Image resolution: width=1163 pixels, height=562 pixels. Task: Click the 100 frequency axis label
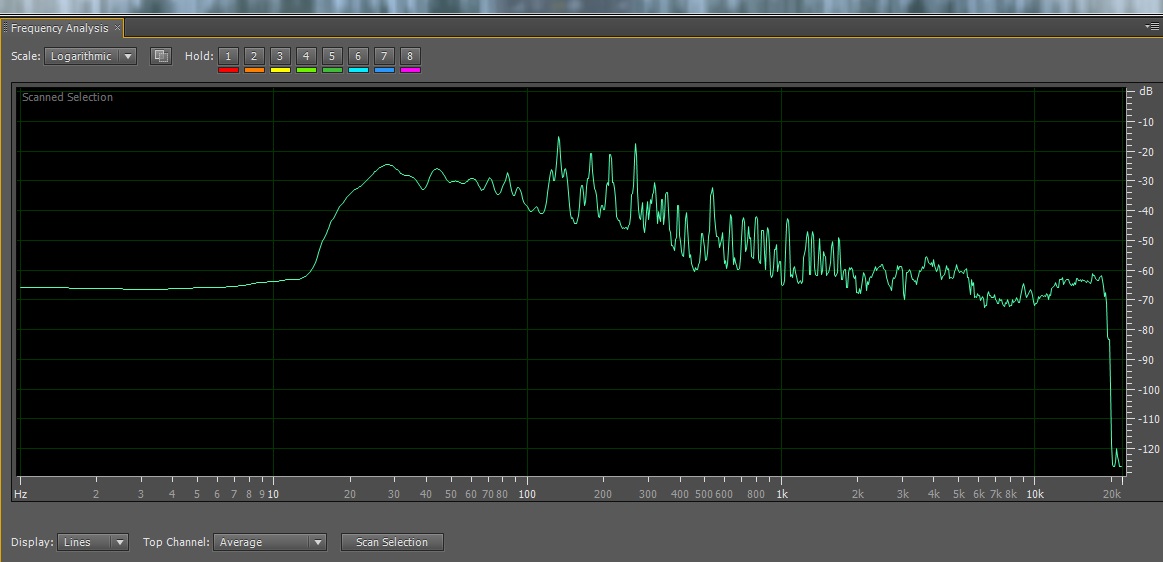[527, 494]
